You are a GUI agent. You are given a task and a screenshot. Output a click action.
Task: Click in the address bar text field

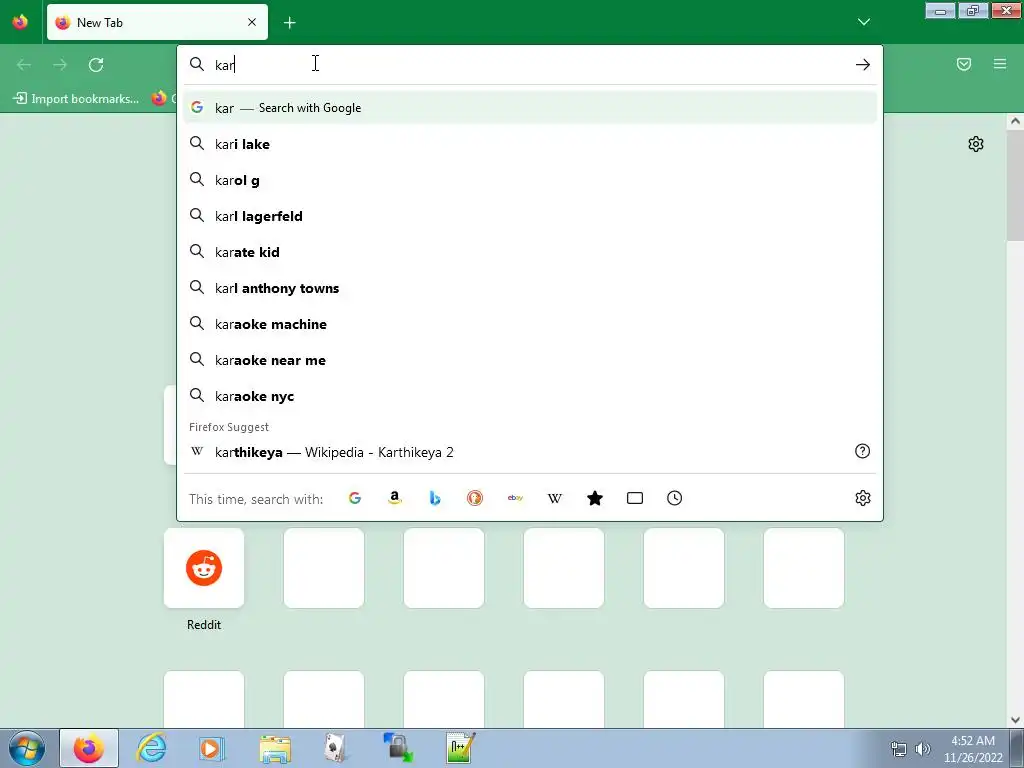click(x=529, y=65)
